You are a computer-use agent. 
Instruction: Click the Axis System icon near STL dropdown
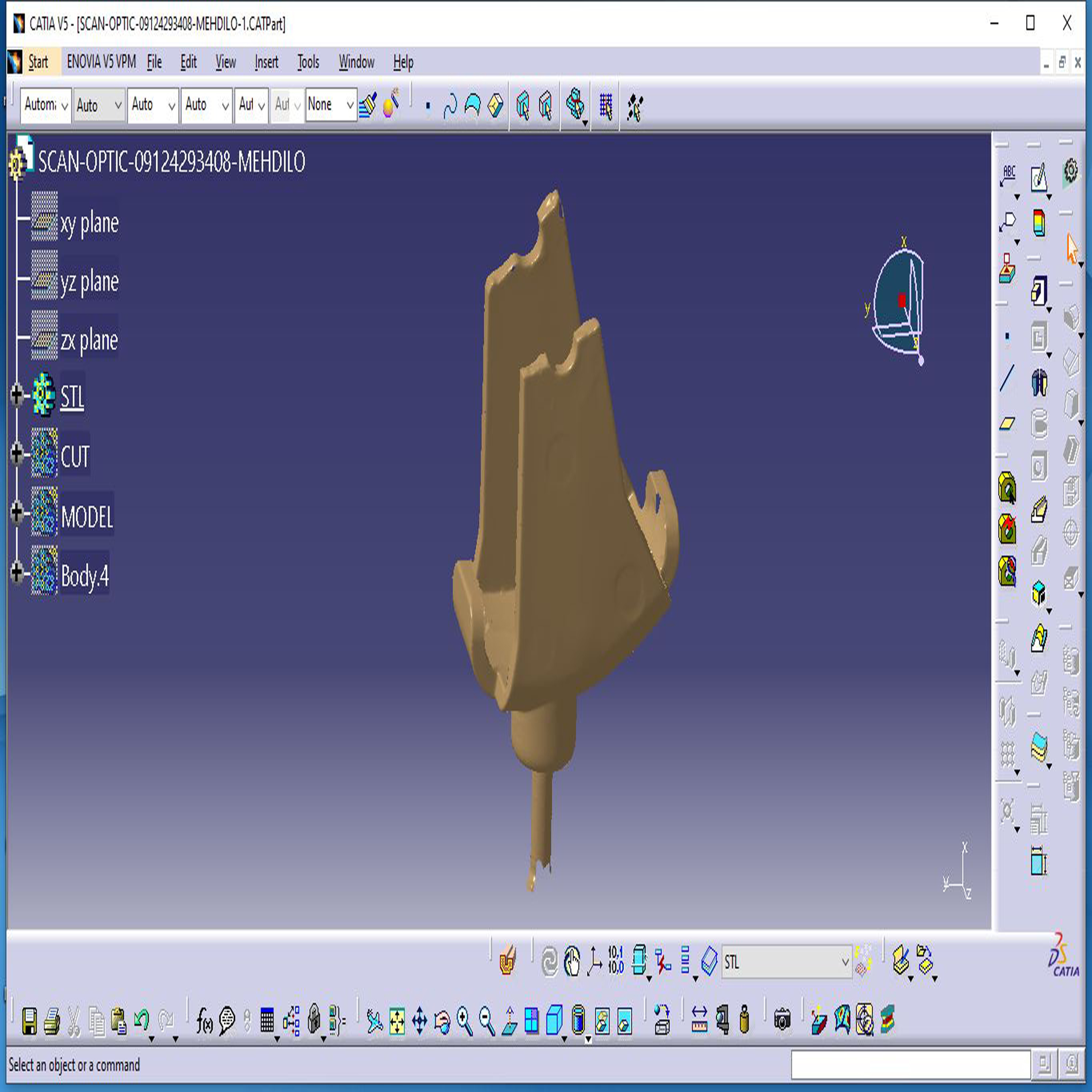pos(594,961)
